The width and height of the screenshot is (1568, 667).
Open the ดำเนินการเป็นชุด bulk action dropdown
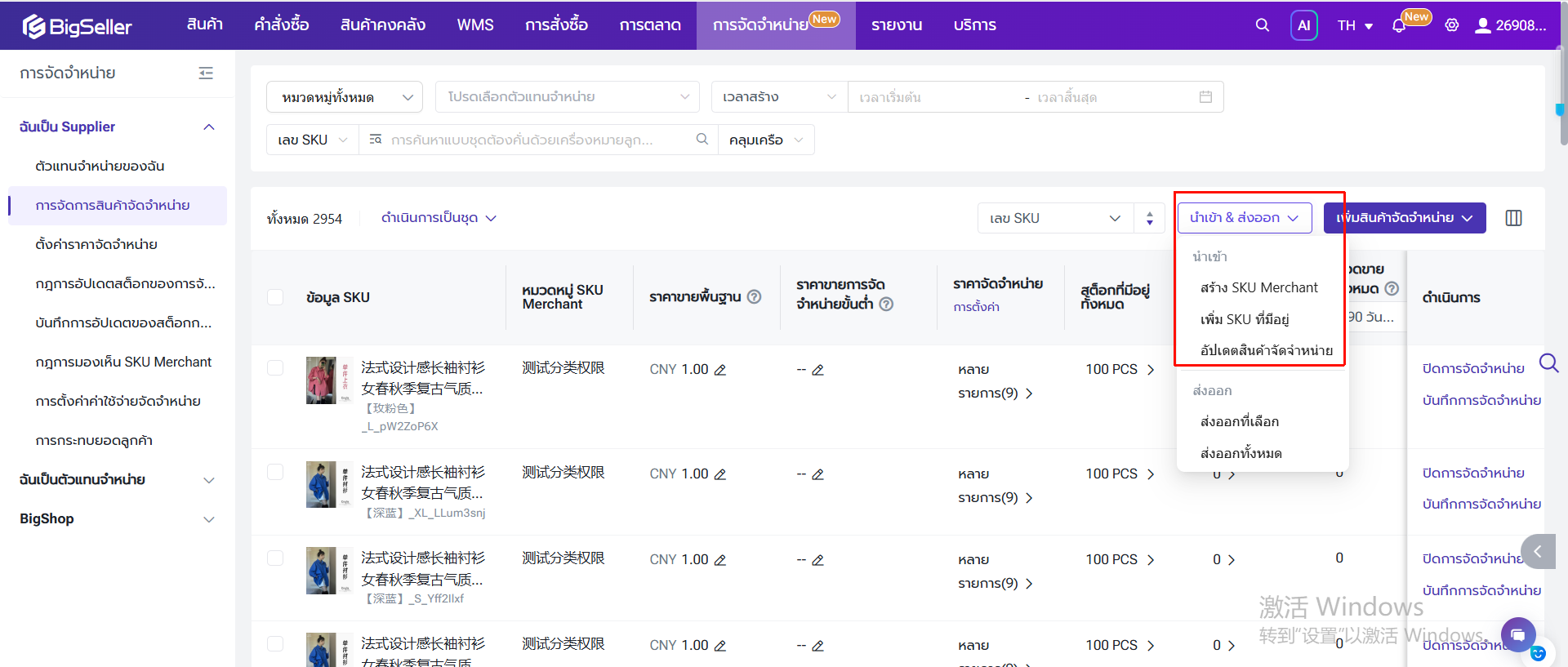click(439, 218)
